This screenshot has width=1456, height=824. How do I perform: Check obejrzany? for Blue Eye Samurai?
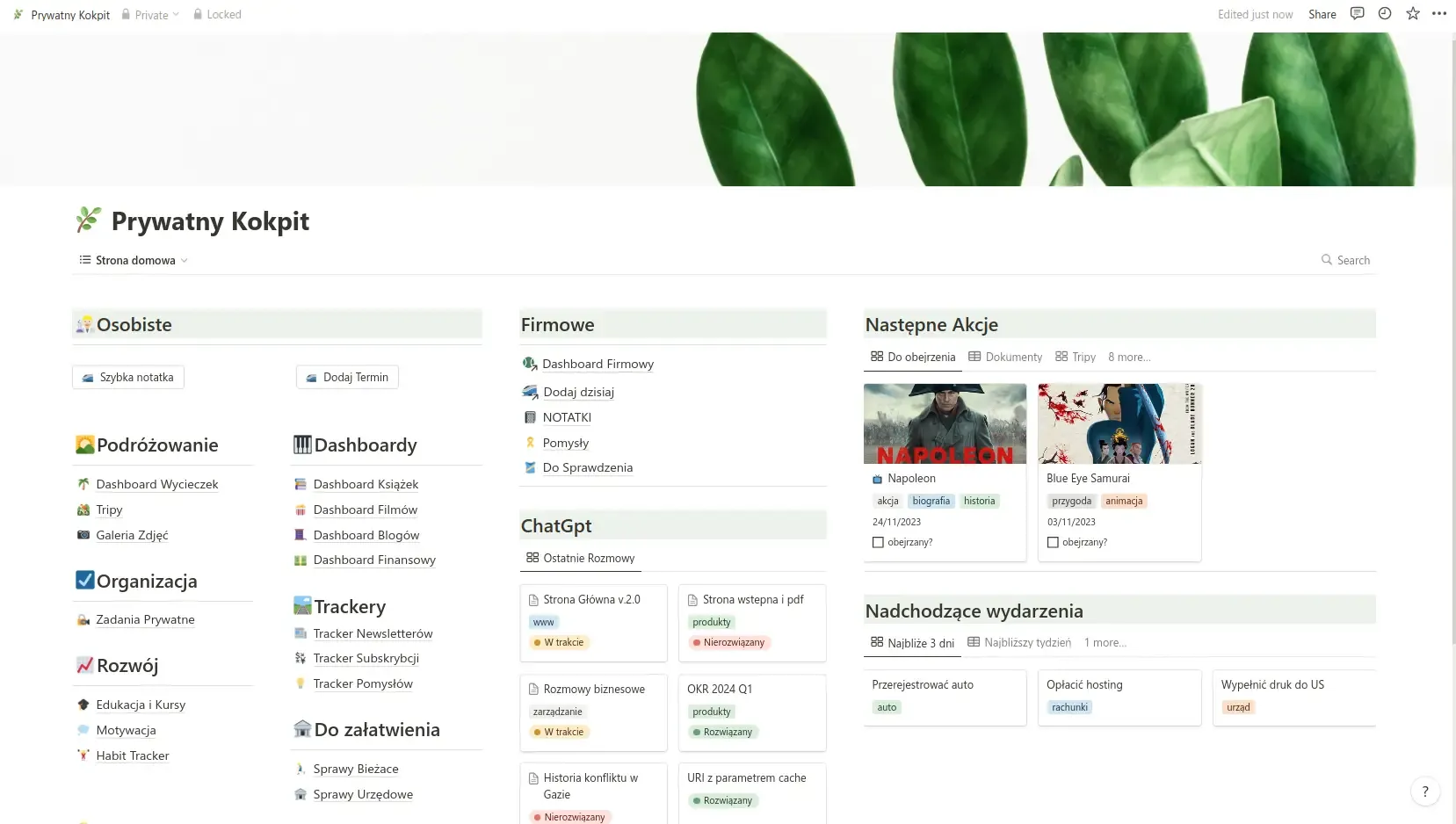click(1053, 542)
